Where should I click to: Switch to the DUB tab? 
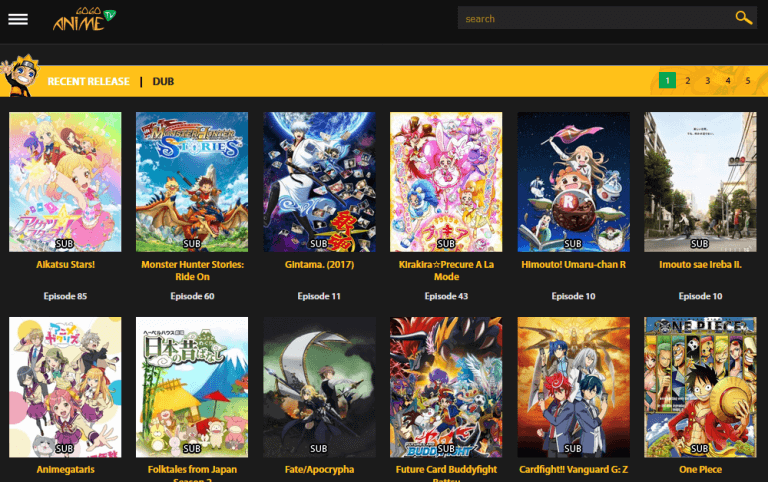(163, 81)
